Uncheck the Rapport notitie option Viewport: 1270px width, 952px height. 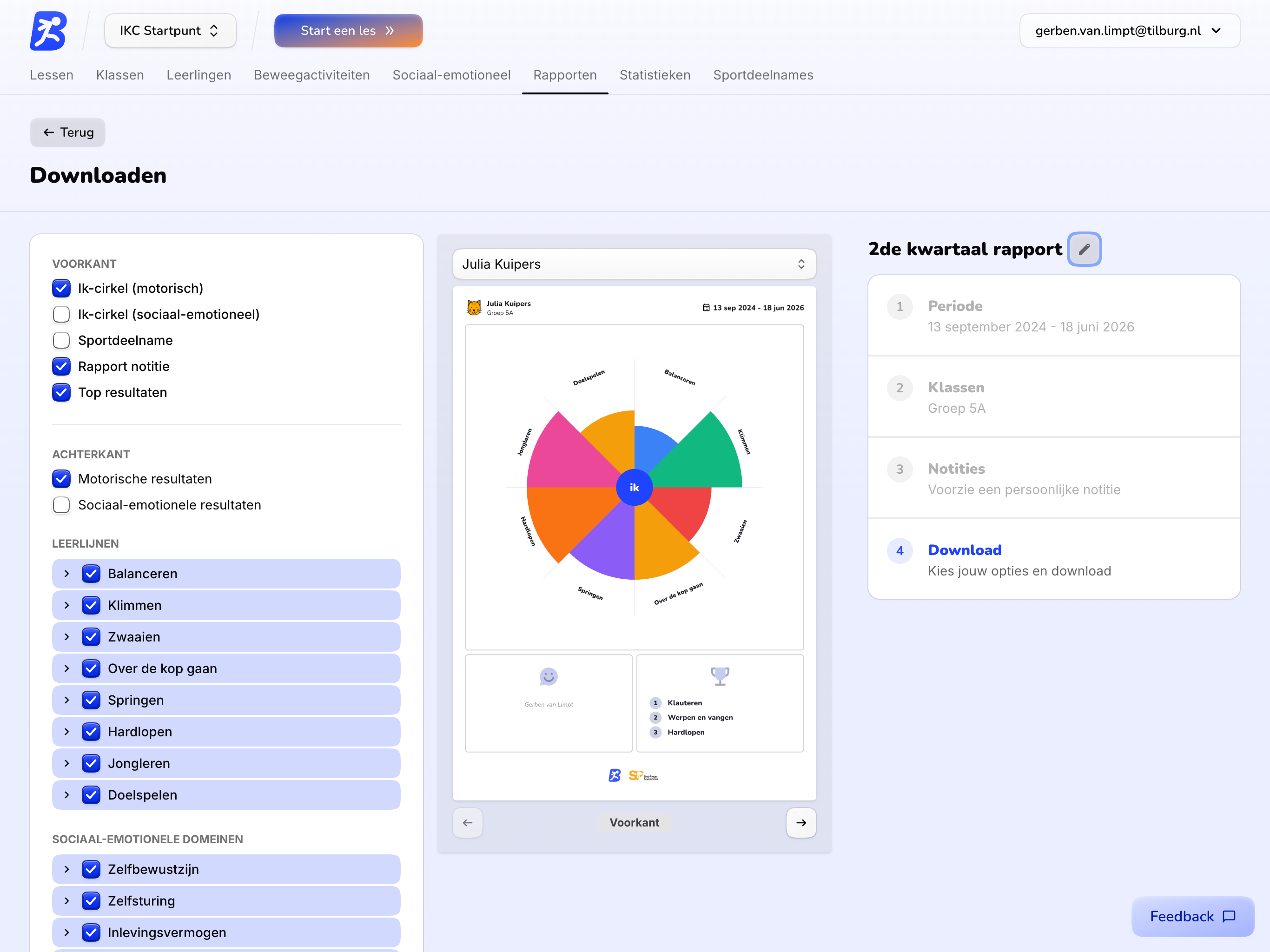point(61,366)
